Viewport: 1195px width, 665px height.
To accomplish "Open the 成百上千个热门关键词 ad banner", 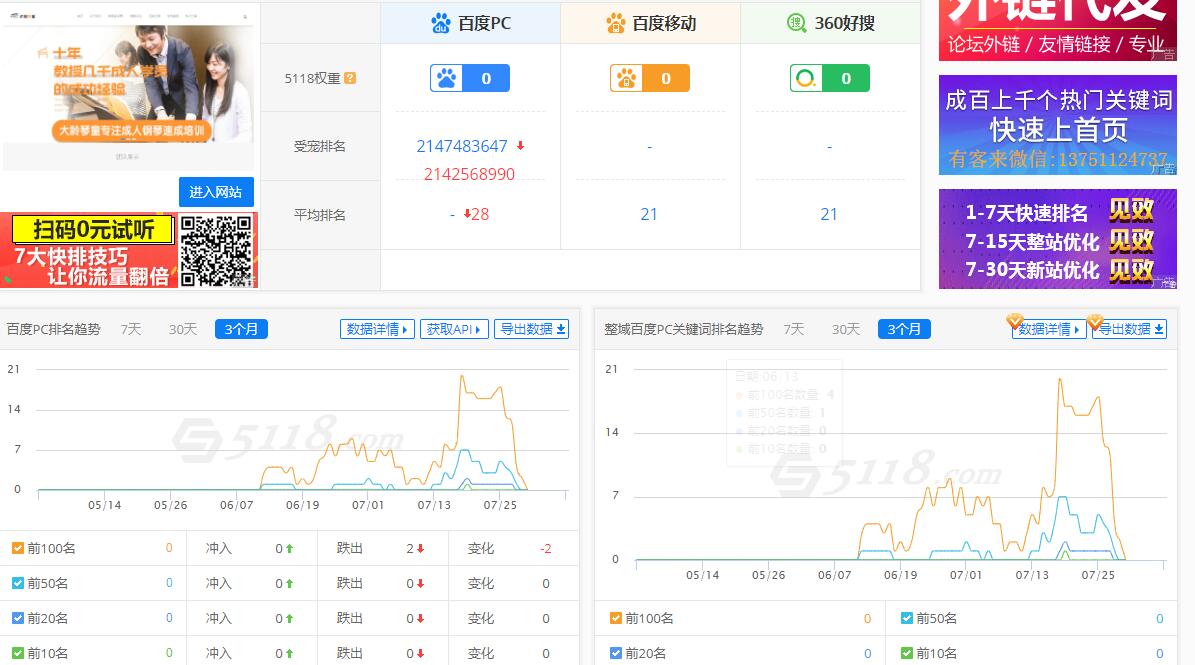I will tap(1058, 125).
